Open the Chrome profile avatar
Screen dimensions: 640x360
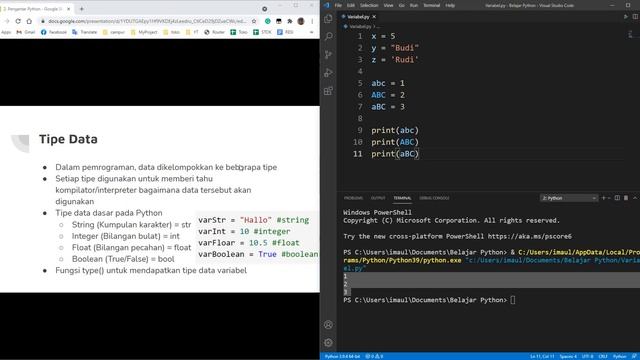click(x=301, y=21)
